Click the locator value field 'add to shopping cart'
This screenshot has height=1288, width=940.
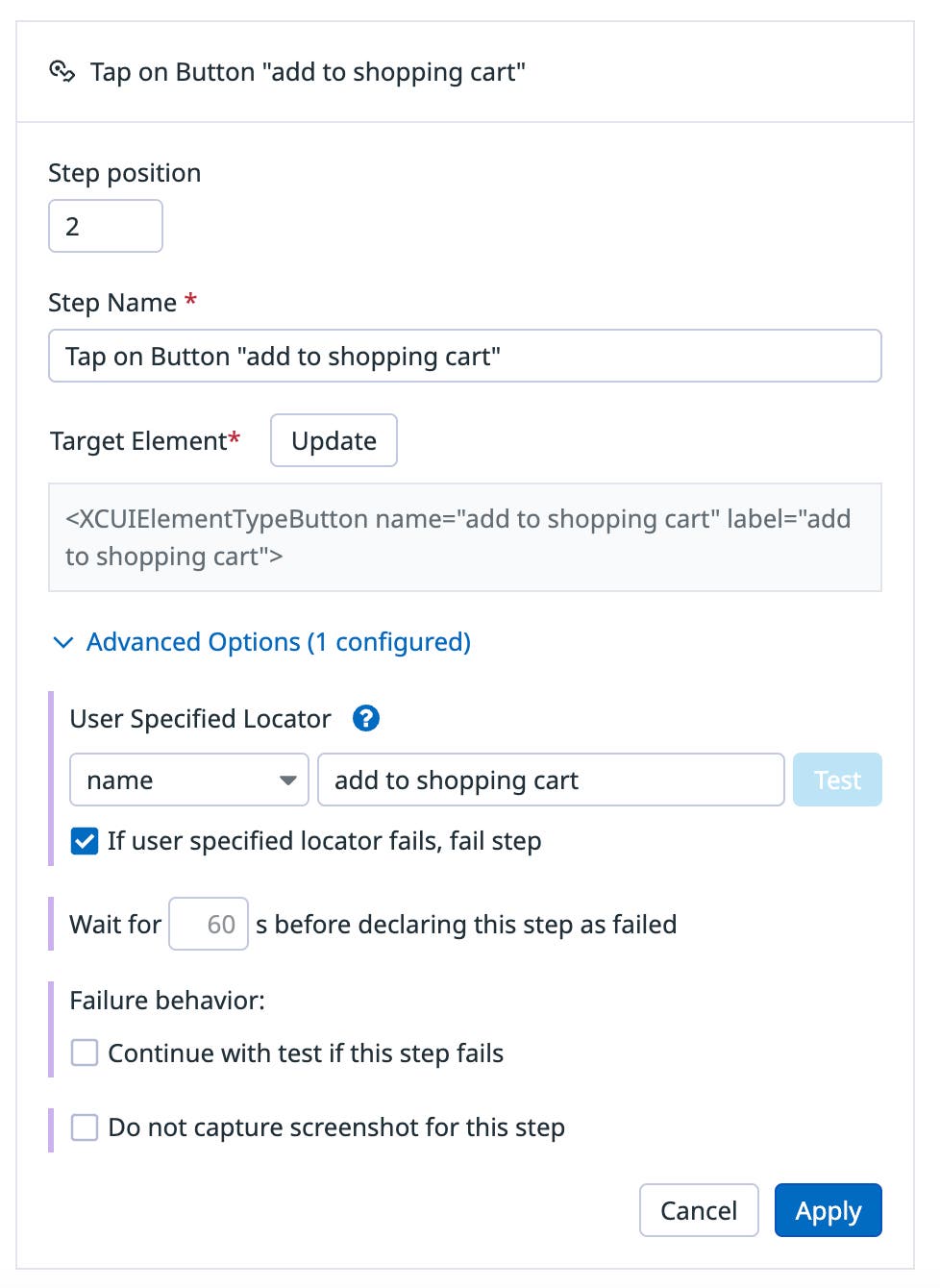pos(551,780)
